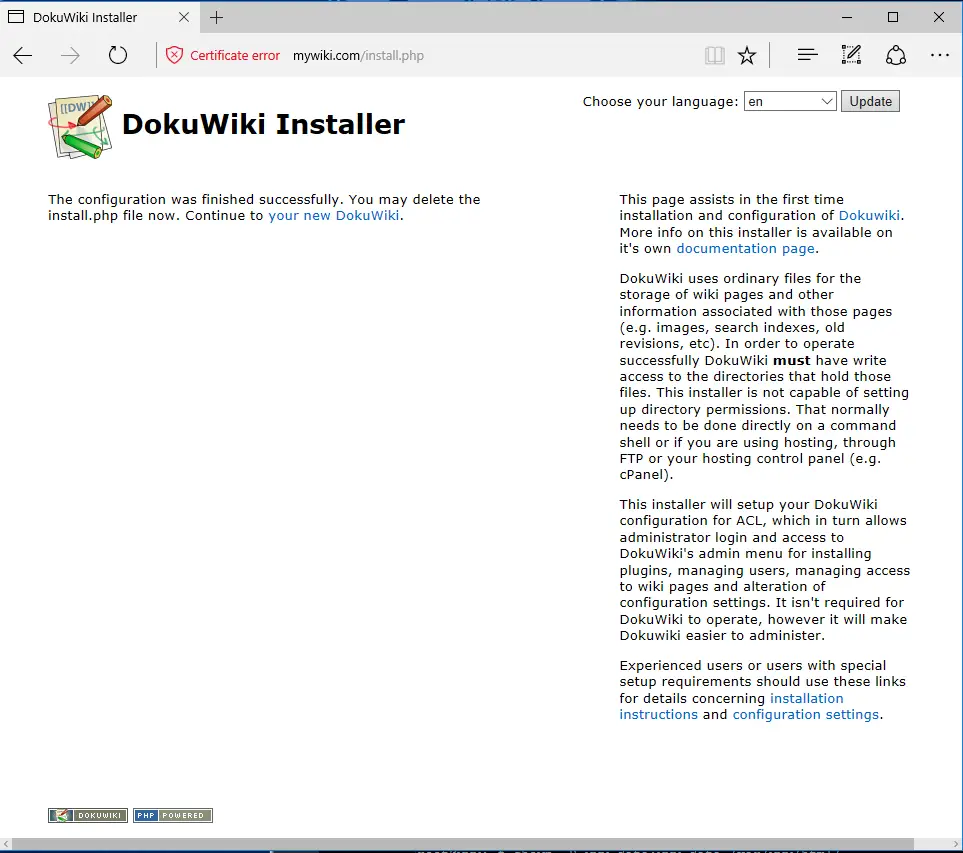Open a new browser tab
Screen dimensions: 963x853
(x=216, y=17)
